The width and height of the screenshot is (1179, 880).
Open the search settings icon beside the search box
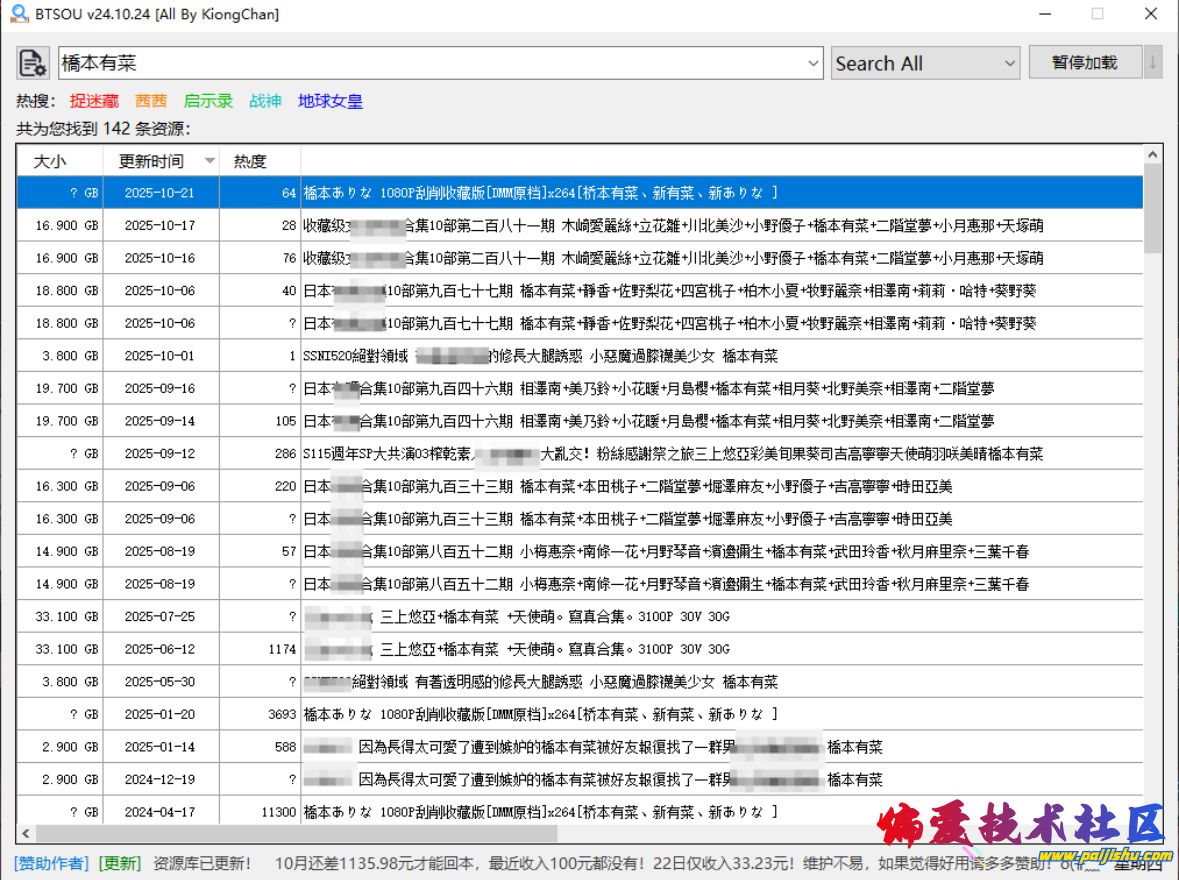(33, 63)
